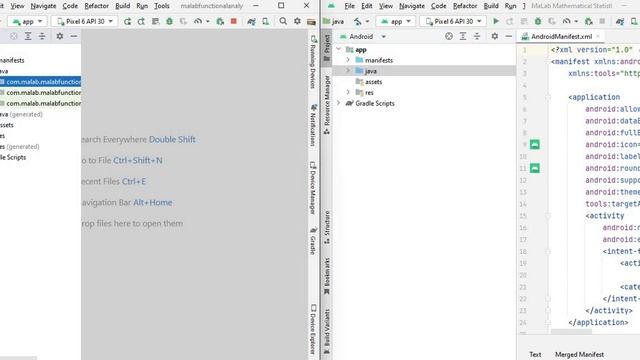The width and height of the screenshot is (640, 360).
Task: Click the roundIcon gutter marker on line 11
Action: [x=535, y=168]
